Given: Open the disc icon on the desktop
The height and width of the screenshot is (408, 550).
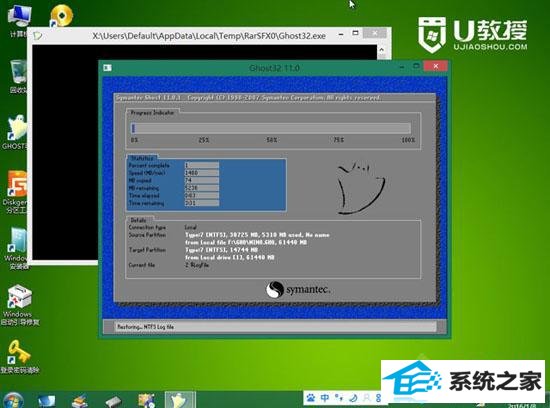Looking at the screenshot, I should (61, 15).
